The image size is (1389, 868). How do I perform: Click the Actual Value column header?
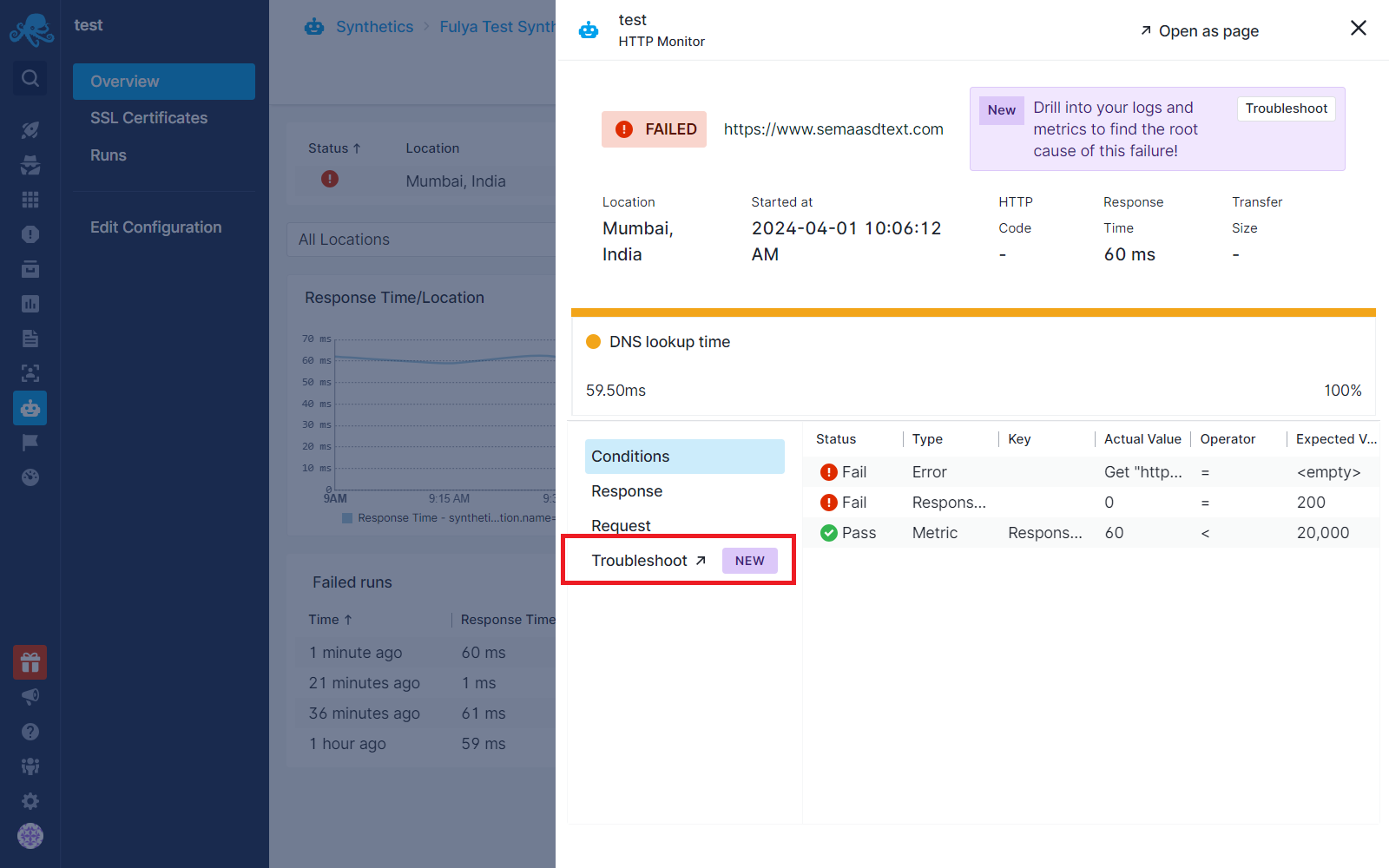1142,439
